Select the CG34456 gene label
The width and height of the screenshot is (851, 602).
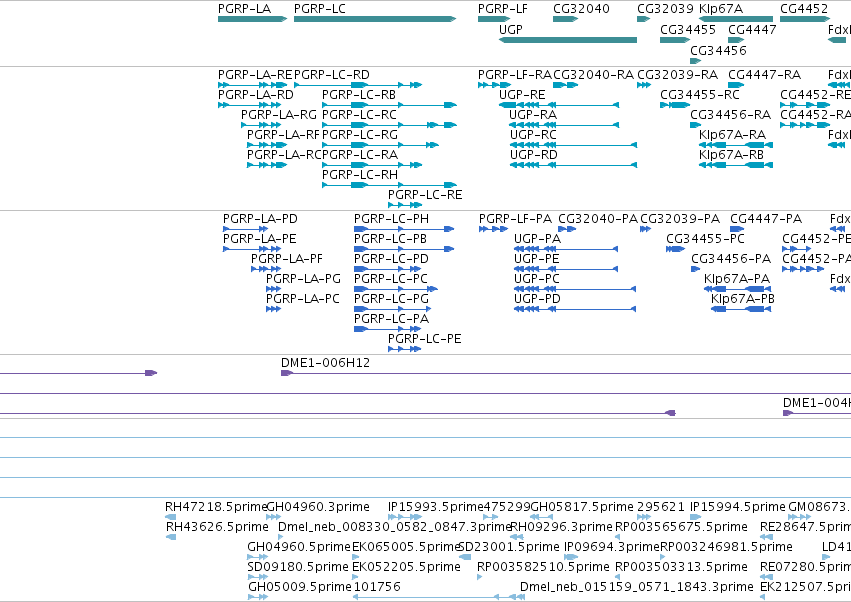pyautogui.click(x=719, y=50)
